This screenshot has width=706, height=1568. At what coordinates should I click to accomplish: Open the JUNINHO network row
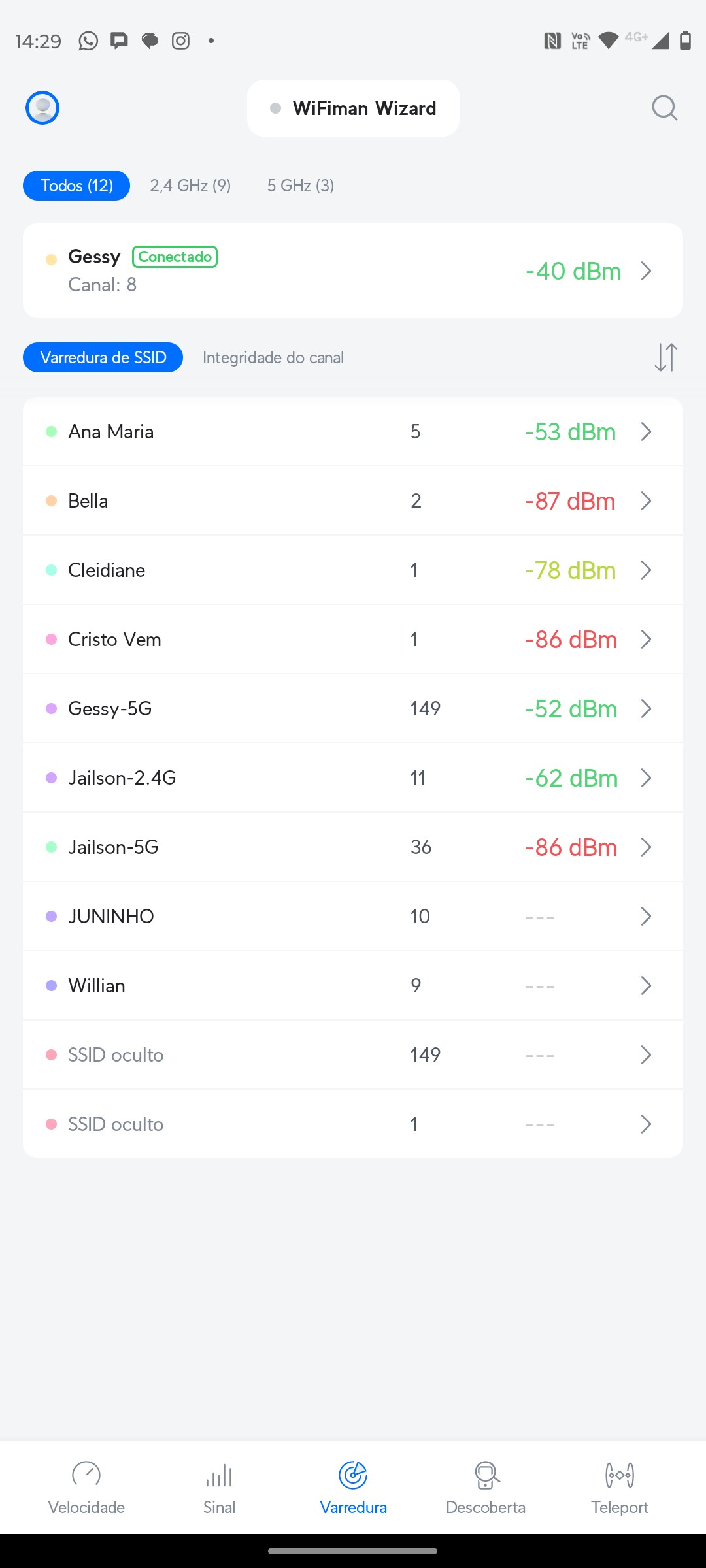click(353, 917)
